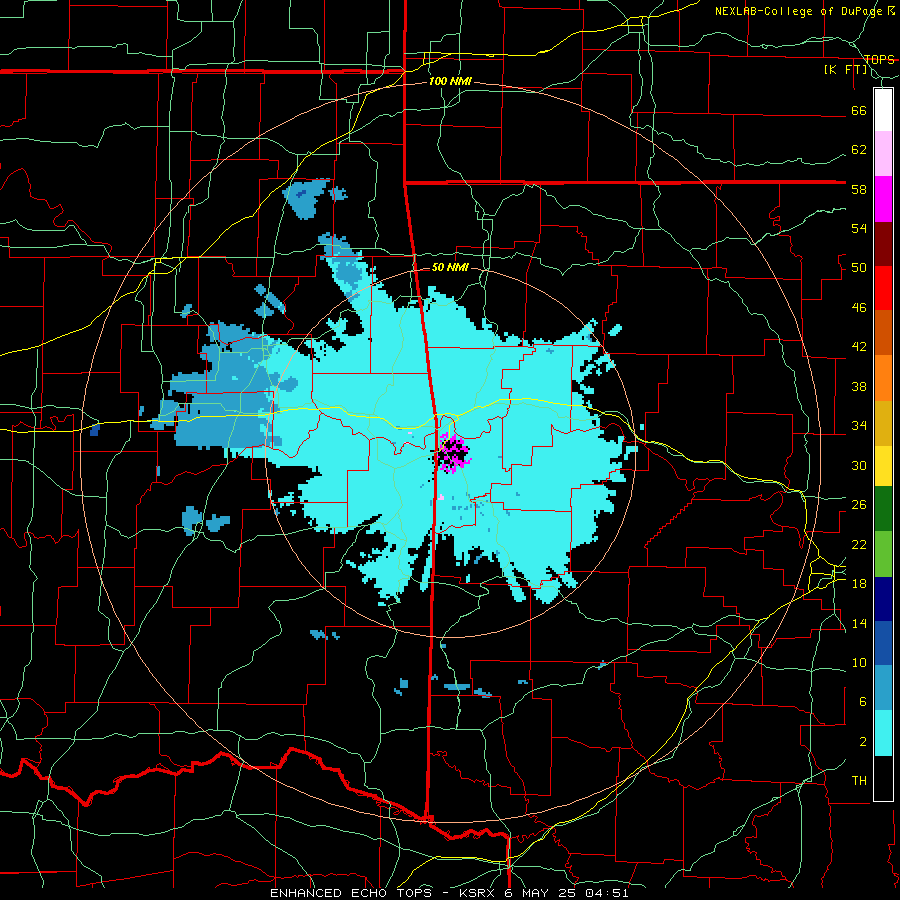
Task: Click the magenta swatch between 54 and 58
Action: (x=883, y=199)
